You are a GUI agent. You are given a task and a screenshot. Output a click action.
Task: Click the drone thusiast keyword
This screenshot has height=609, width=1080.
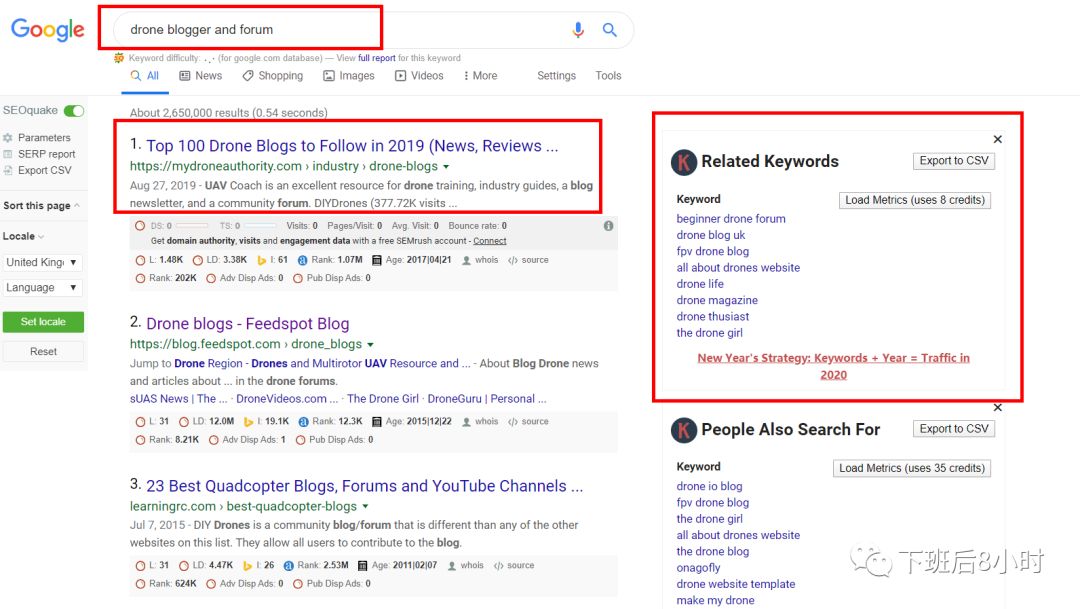(713, 316)
